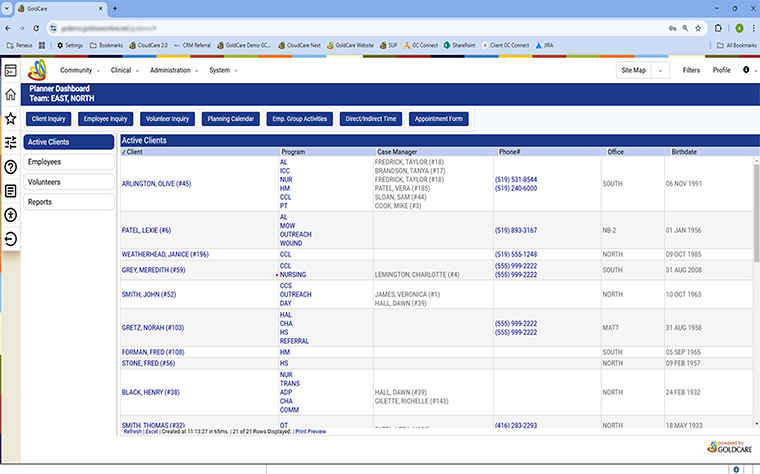Open the browser zoom magnifier icon
Image resolution: width=760 pixels, height=474 pixels.
click(x=685, y=28)
